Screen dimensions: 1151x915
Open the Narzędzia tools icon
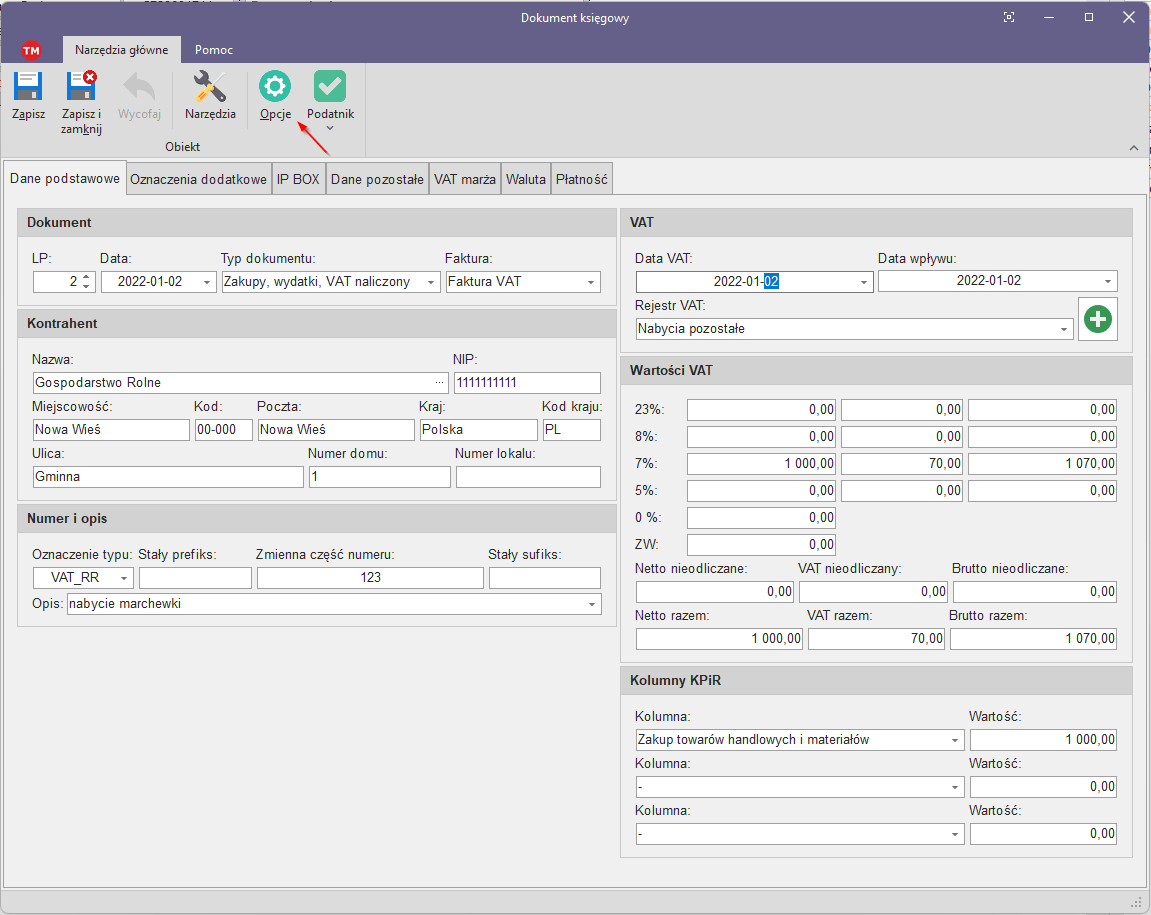click(x=210, y=88)
